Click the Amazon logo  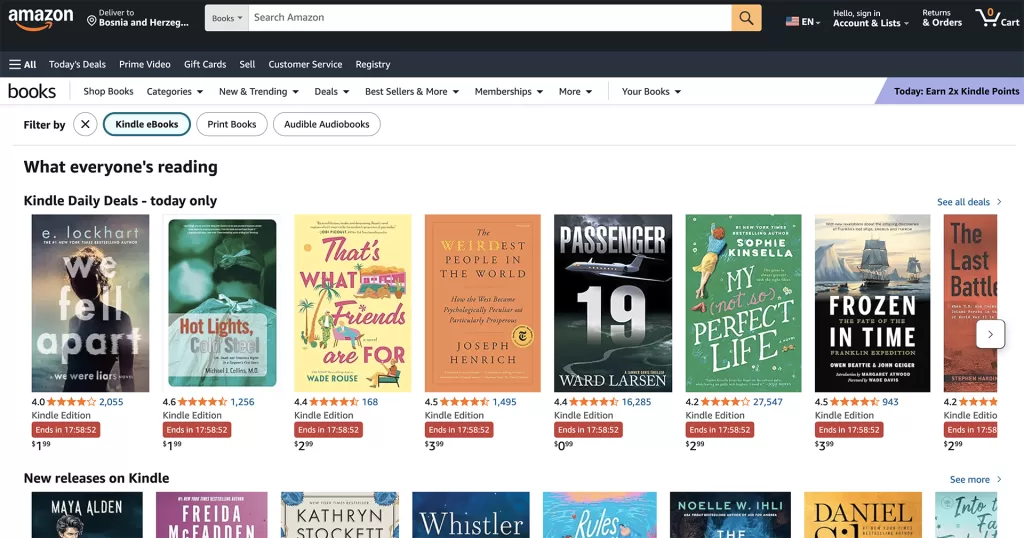coord(40,18)
